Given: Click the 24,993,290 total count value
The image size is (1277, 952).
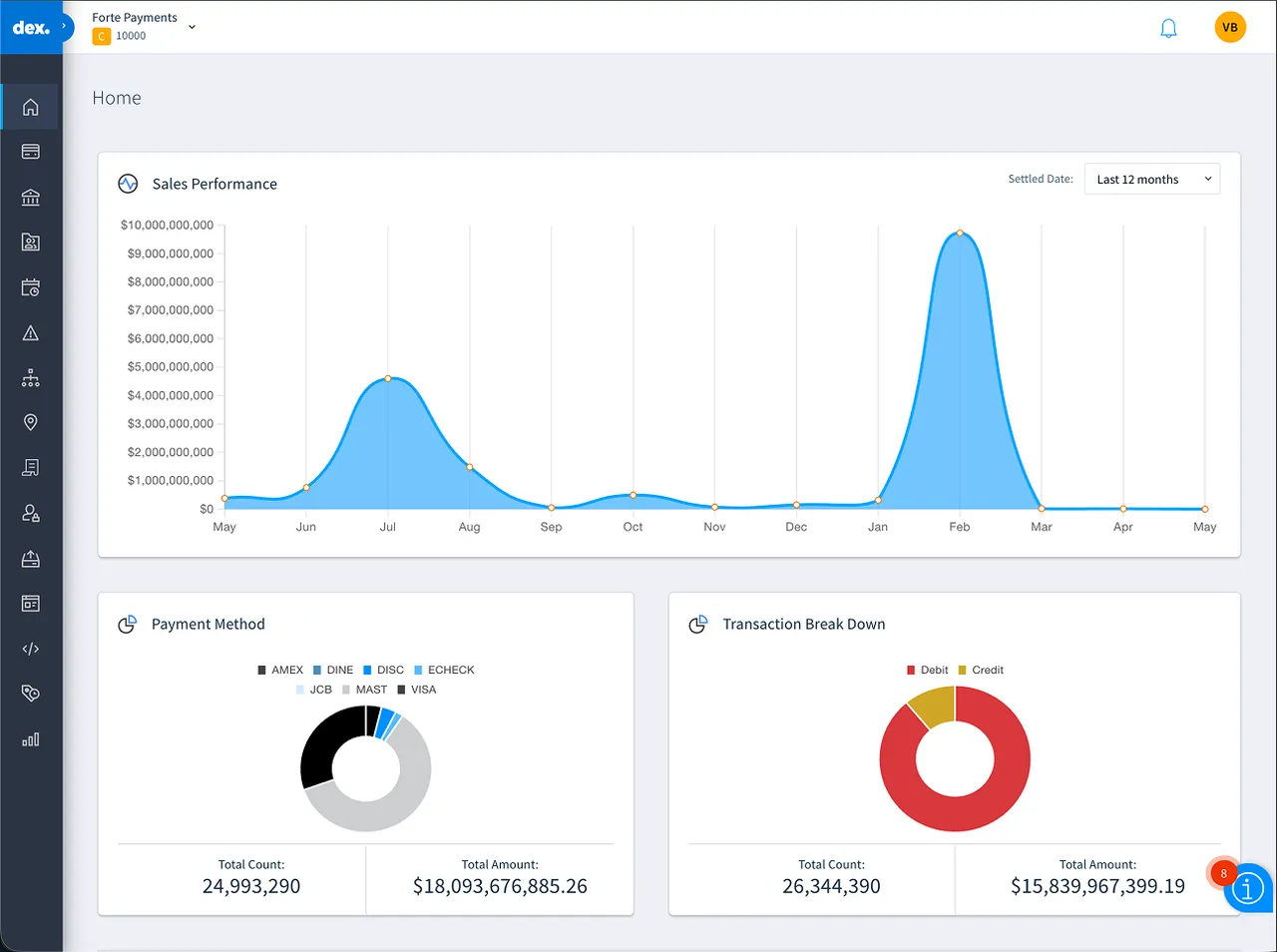Looking at the screenshot, I should click(x=251, y=886).
